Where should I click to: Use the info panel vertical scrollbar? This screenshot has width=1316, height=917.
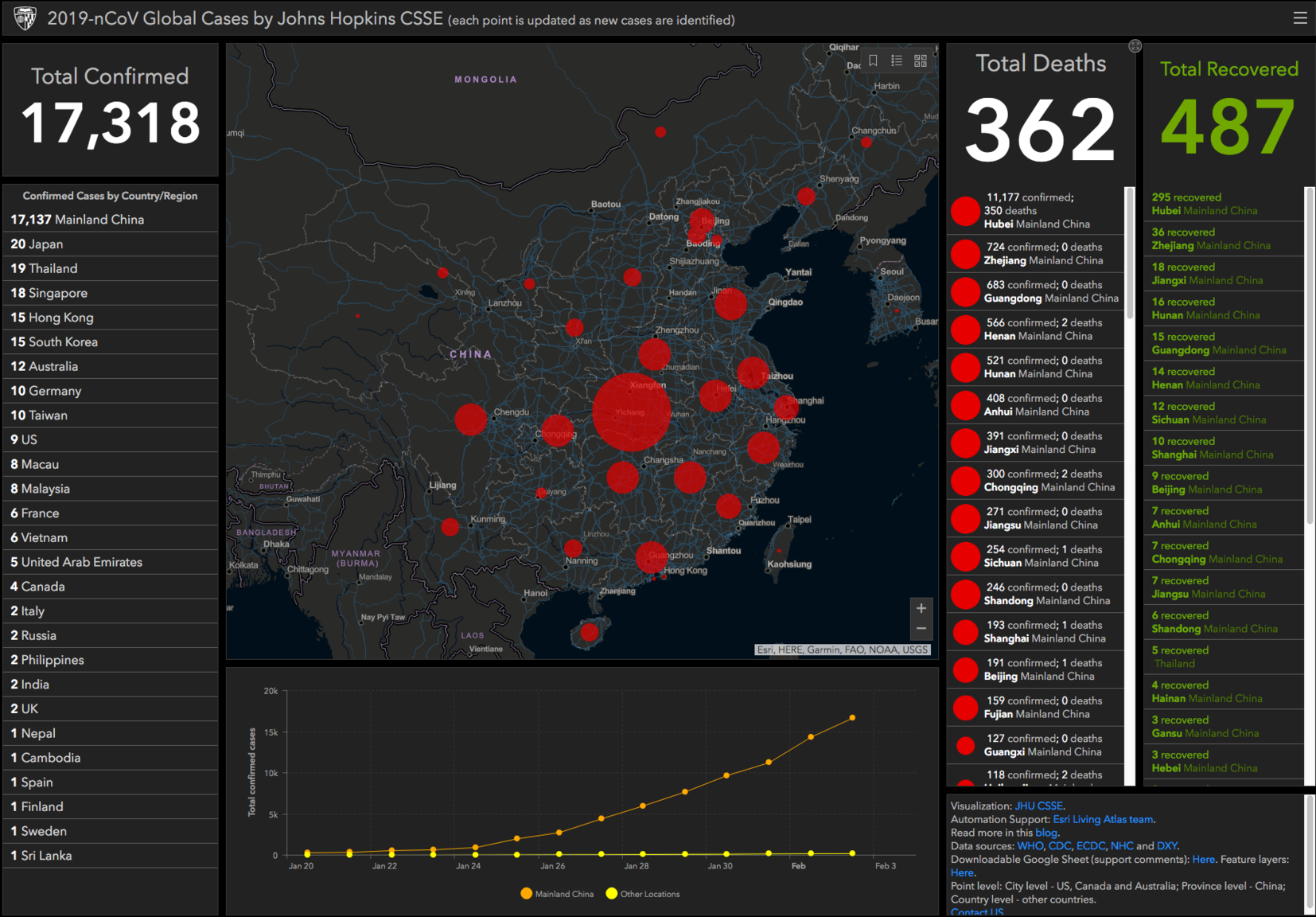click(1310, 852)
